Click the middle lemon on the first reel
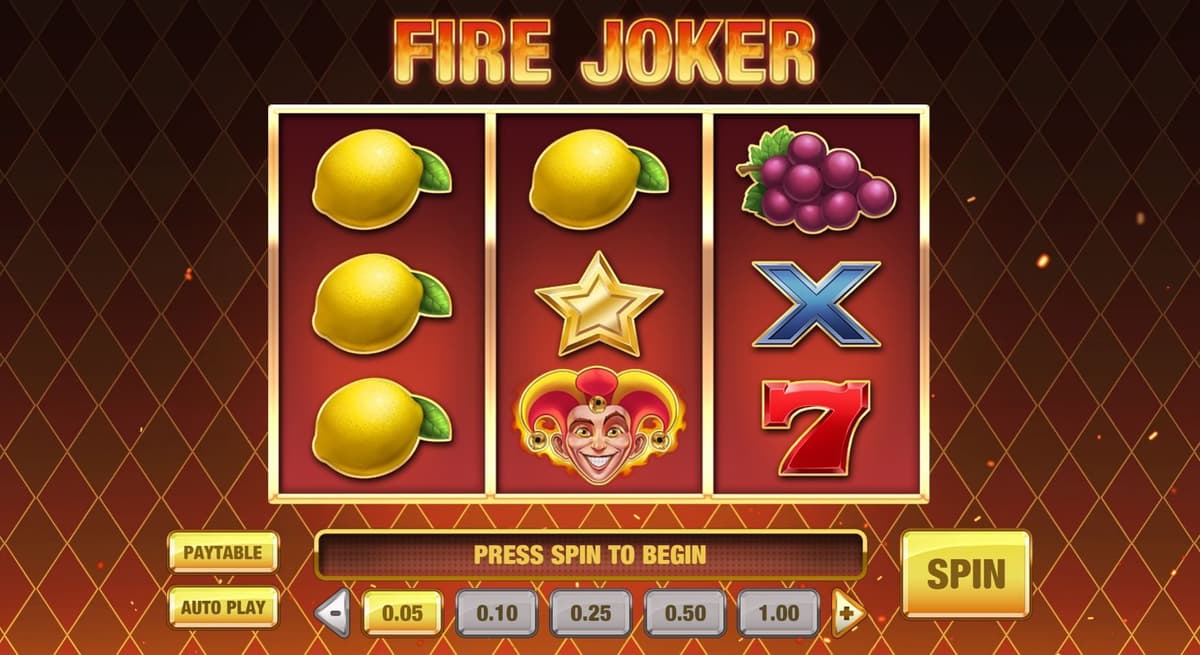 coord(382,303)
